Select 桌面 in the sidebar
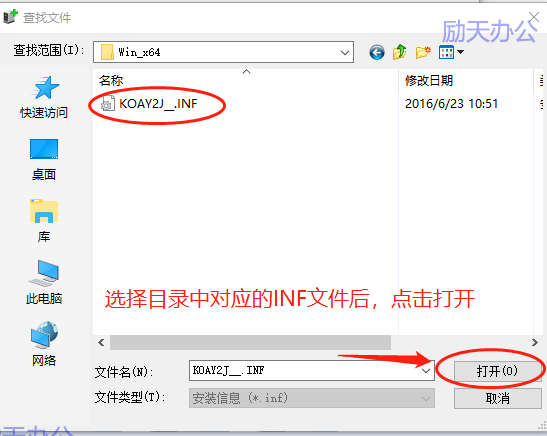The image size is (547, 436). pyautogui.click(x=44, y=159)
